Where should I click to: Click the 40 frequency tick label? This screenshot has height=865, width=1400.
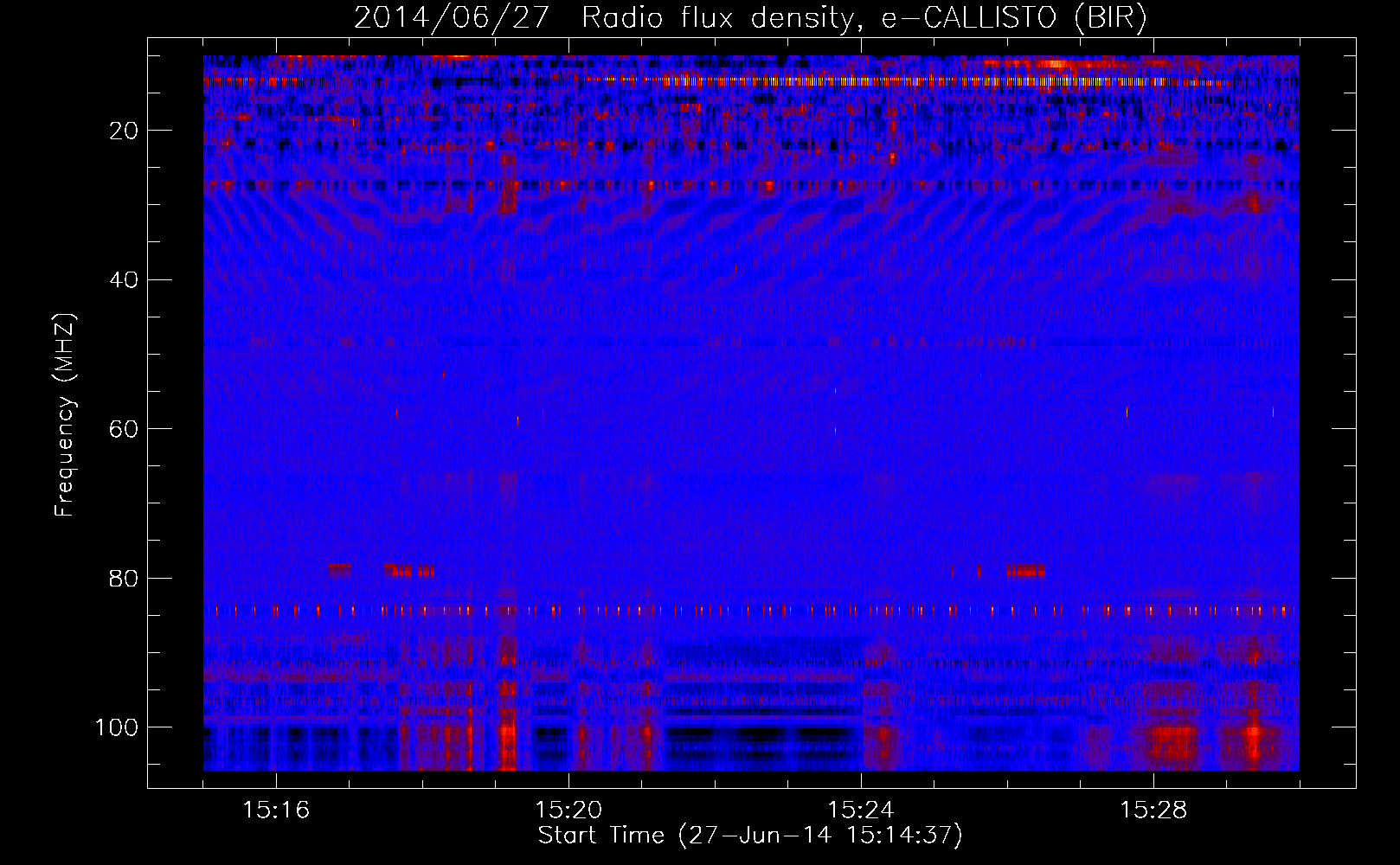(x=125, y=280)
